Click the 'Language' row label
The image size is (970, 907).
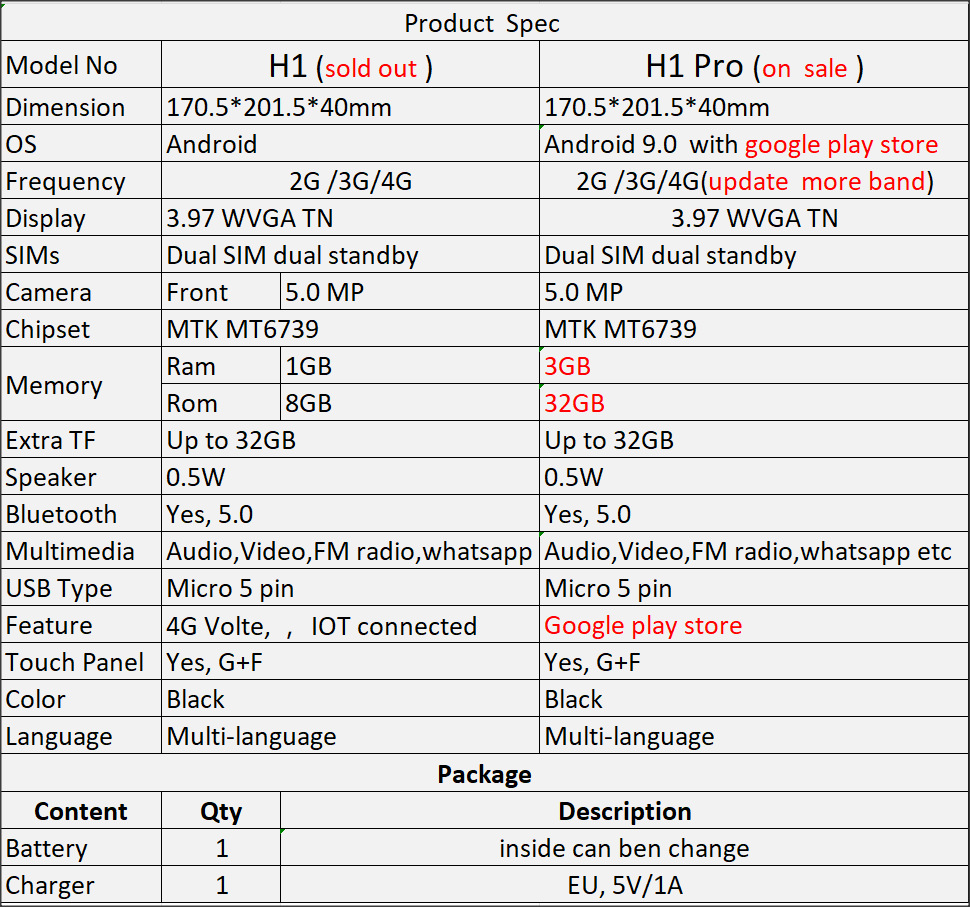tap(81, 736)
